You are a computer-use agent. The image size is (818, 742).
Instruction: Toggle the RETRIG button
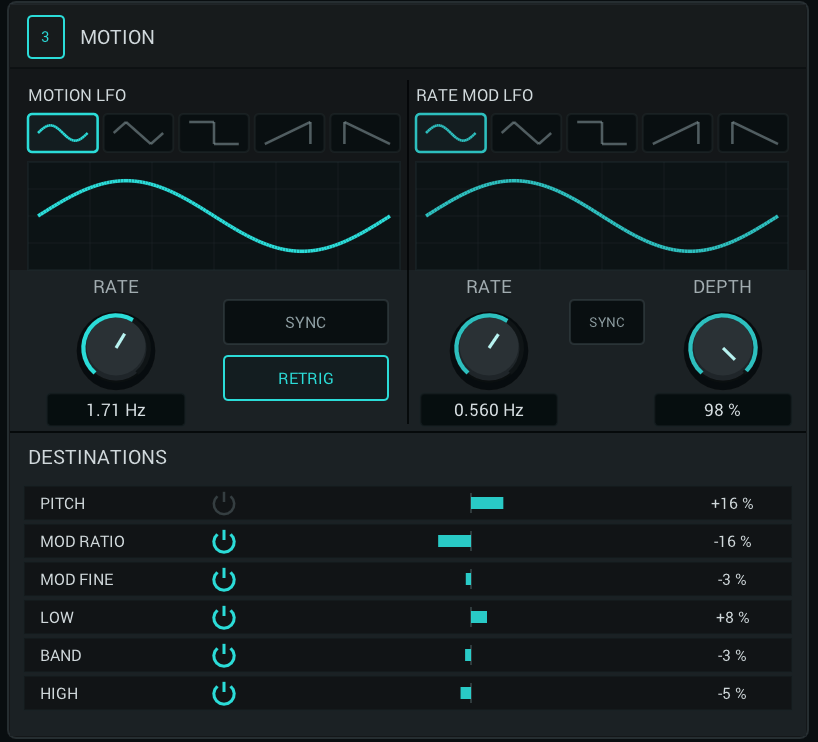tap(306, 378)
